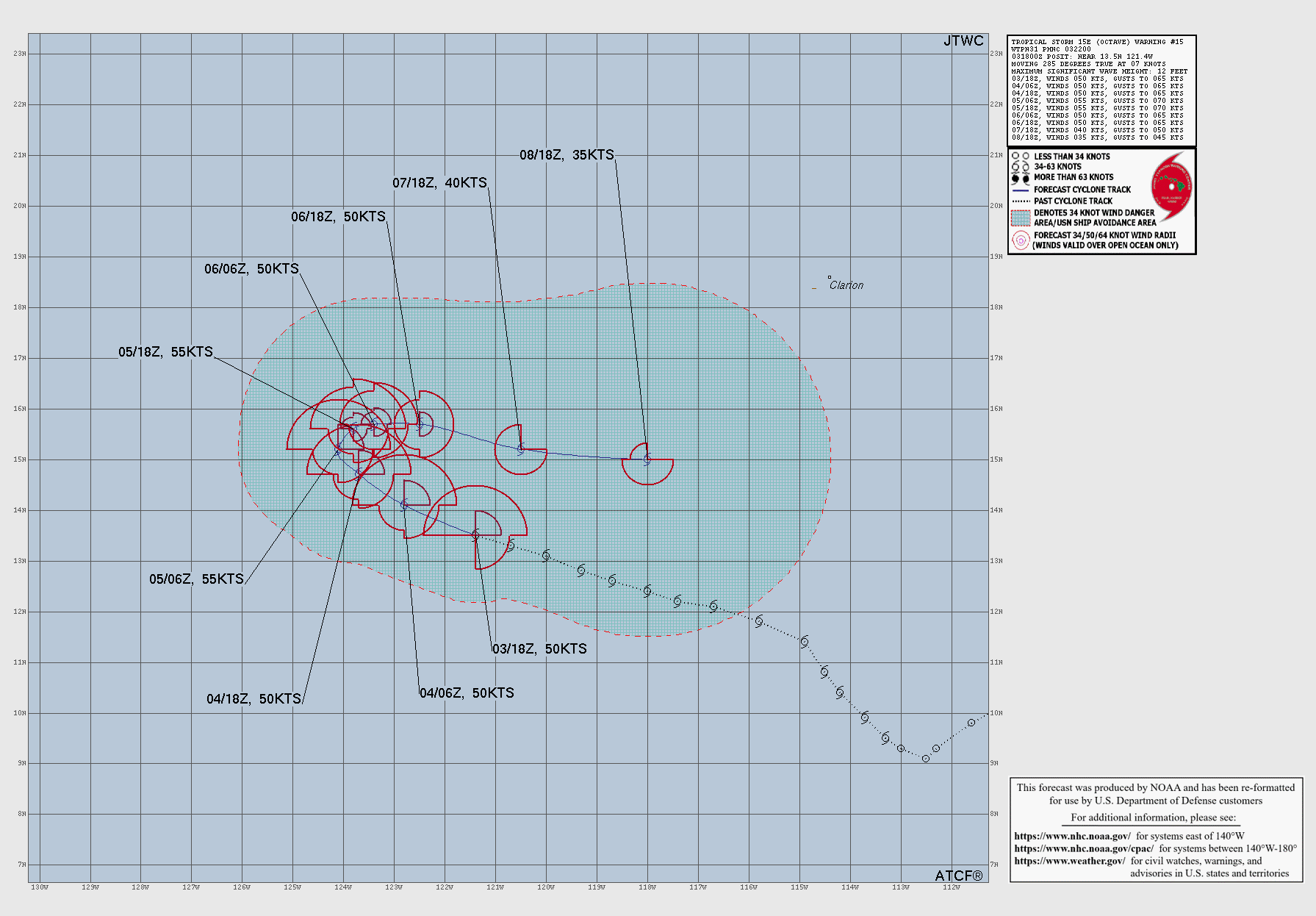Click the ATCF® label at map bottom
The height and width of the screenshot is (916, 1316).
point(958,876)
